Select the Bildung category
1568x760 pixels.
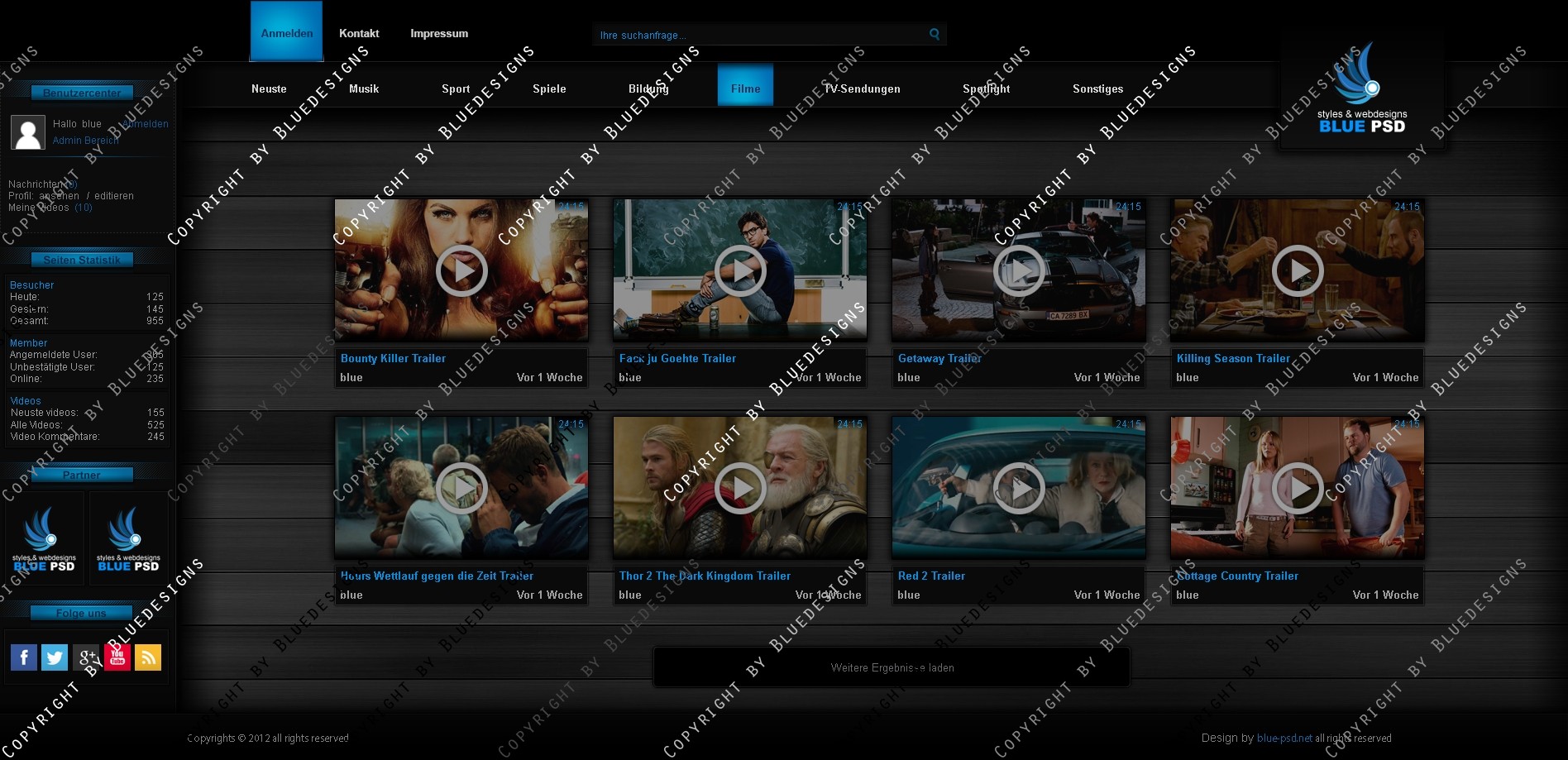click(648, 88)
